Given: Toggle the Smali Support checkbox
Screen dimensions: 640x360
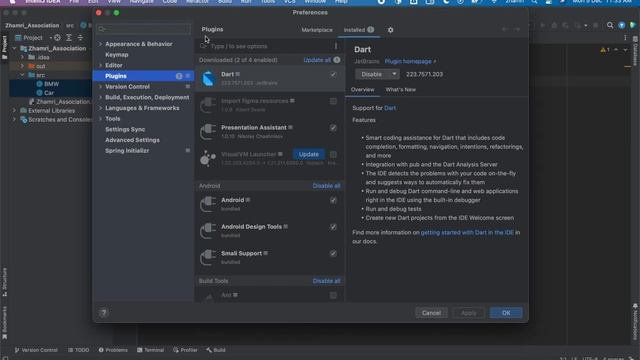Looking at the screenshot, I should coord(333,253).
